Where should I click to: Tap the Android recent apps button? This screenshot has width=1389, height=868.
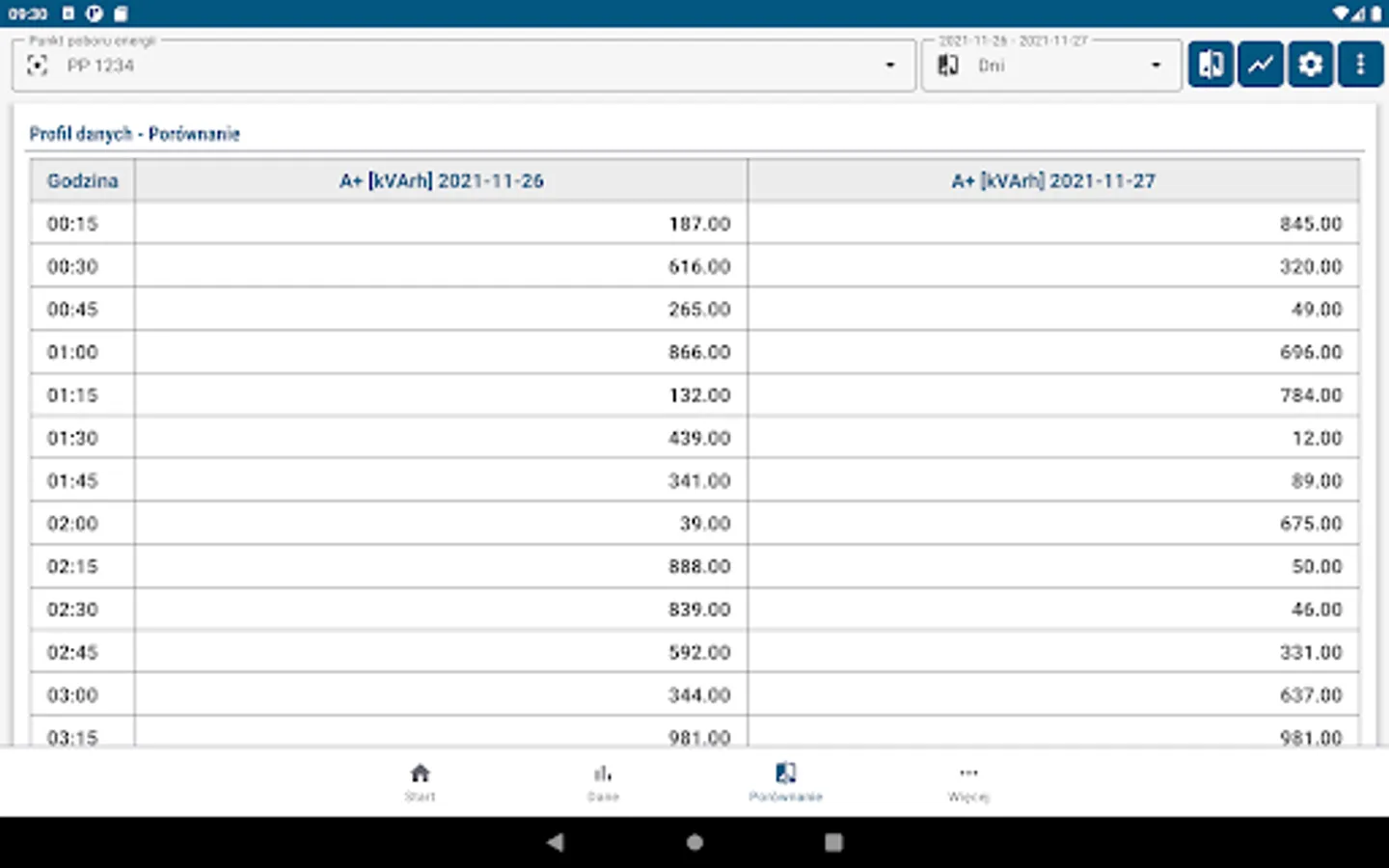[833, 842]
